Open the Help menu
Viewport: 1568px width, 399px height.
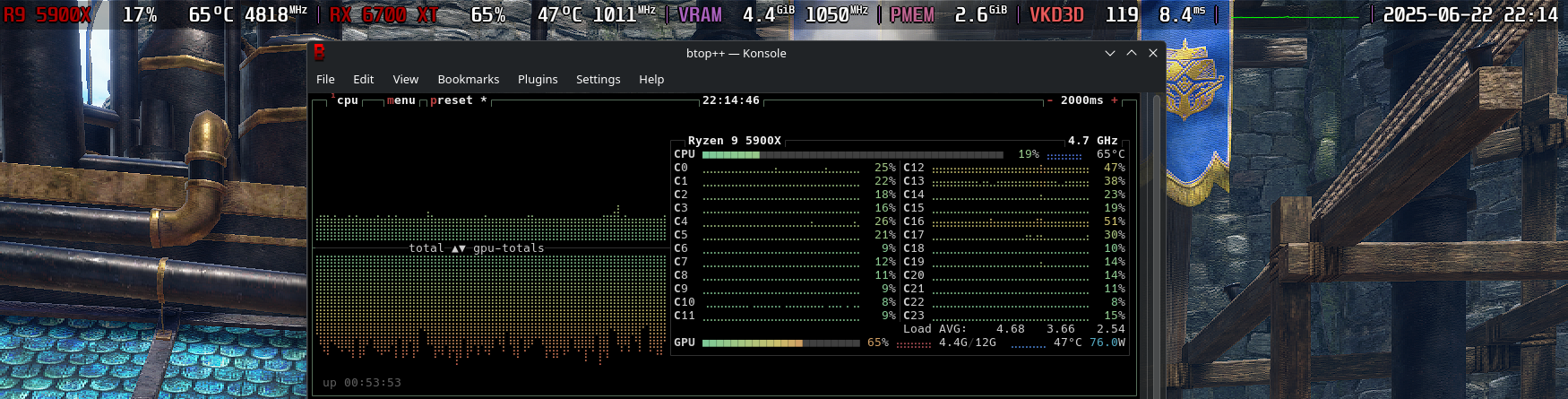pyautogui.click(x=651, y=79)
